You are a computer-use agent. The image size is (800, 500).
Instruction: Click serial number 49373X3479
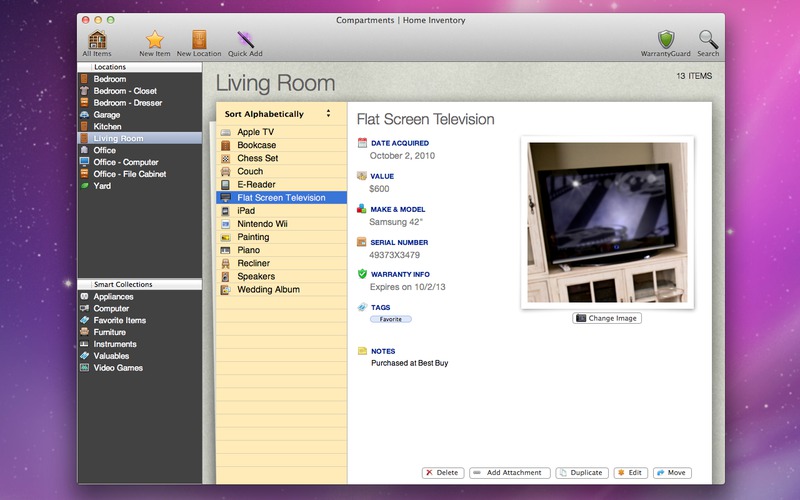395,255
